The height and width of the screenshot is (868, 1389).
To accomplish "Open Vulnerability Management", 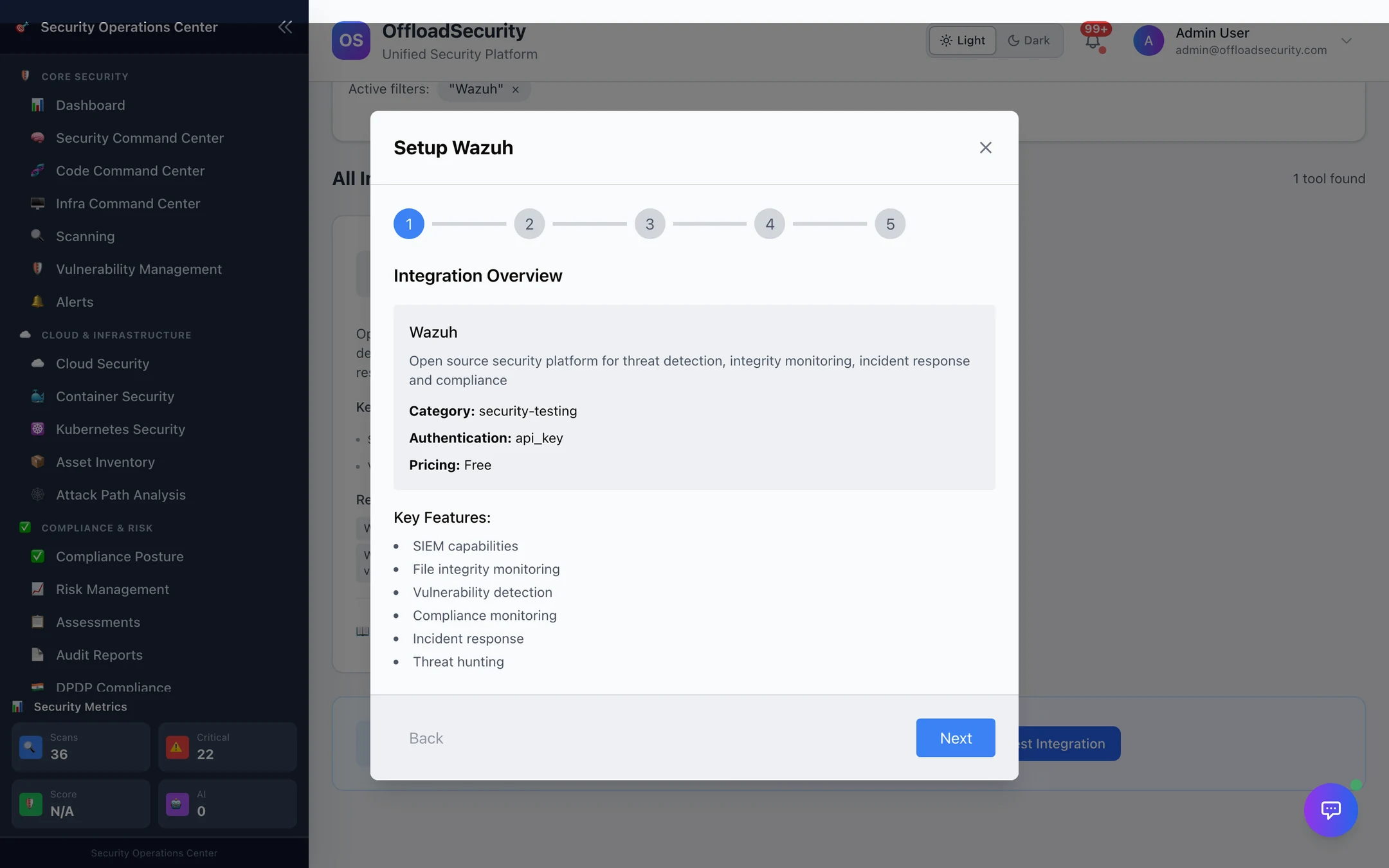I will click(139, 269).
